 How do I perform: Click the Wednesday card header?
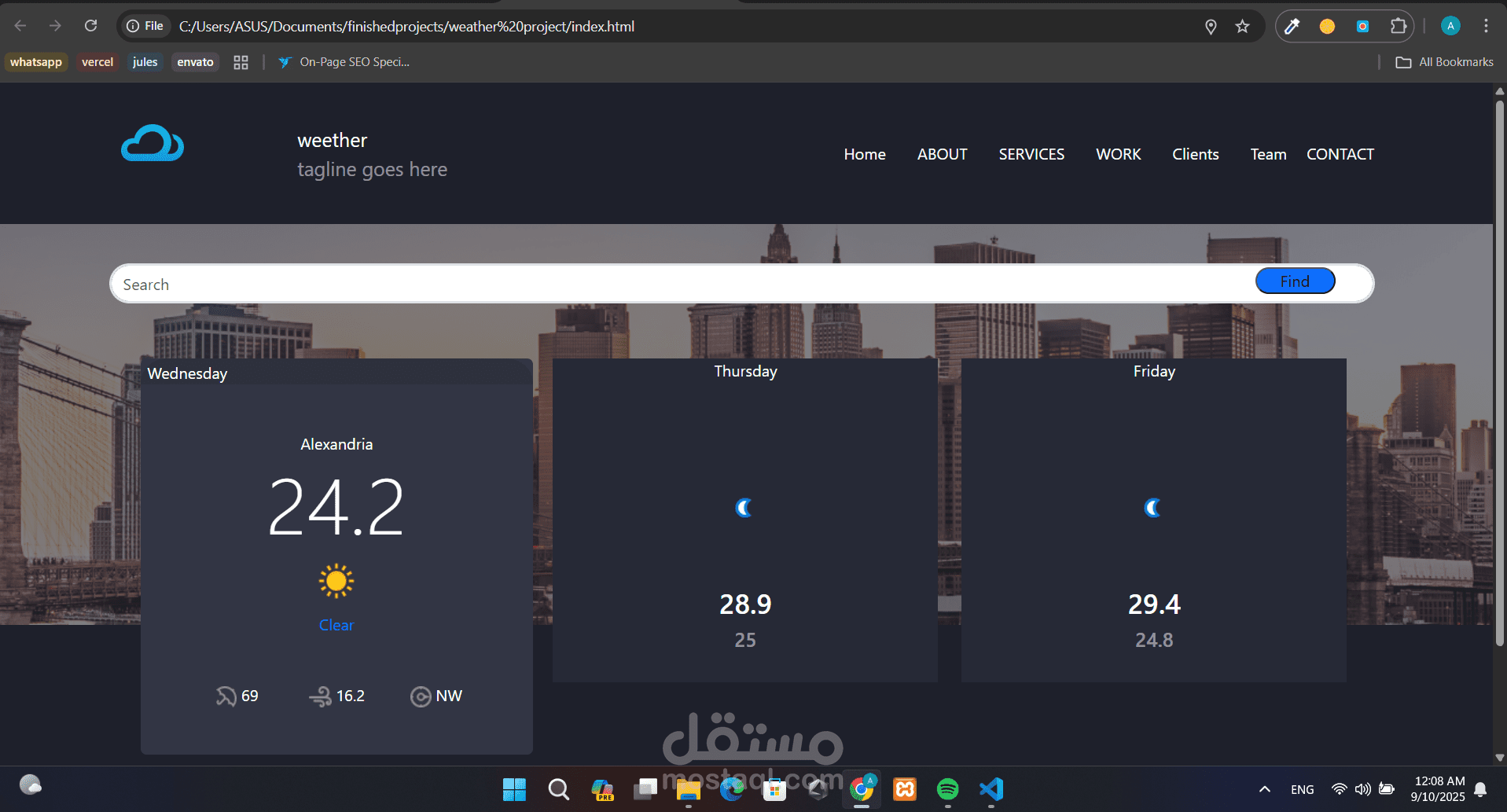(x=336, y=373)
